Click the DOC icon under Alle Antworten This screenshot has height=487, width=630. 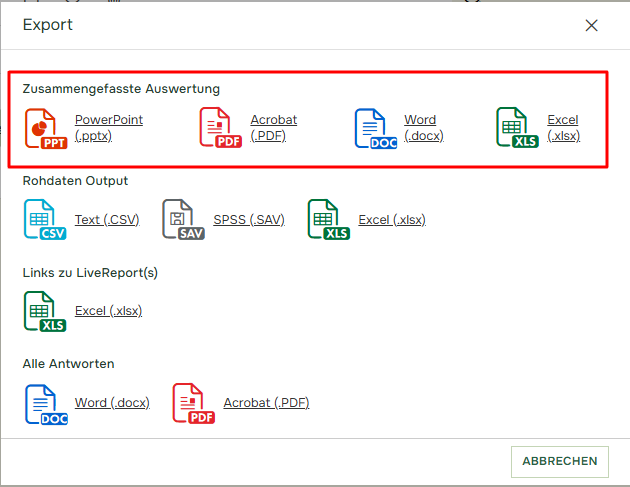point(45,403)
